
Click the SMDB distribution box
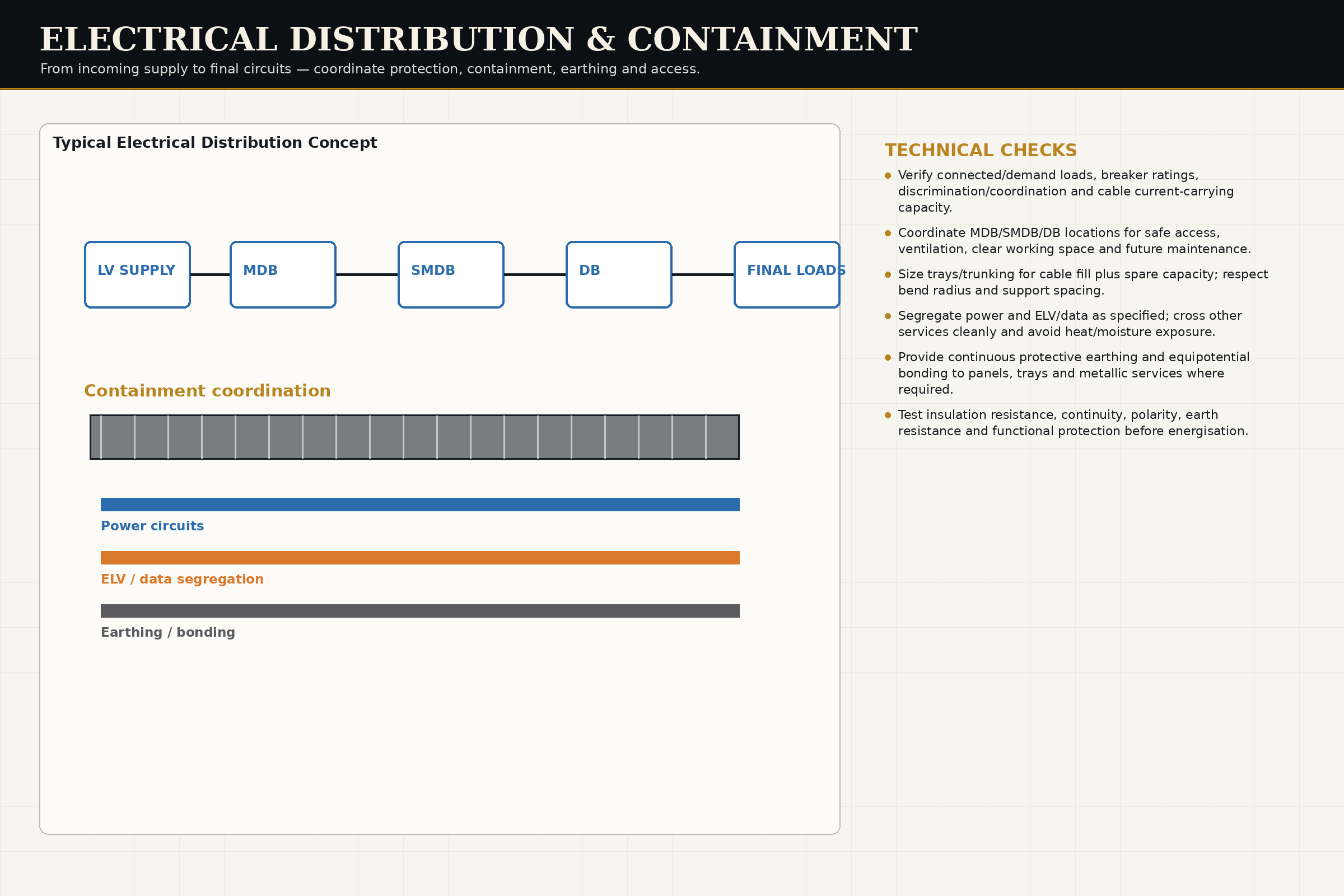(451, 275)
